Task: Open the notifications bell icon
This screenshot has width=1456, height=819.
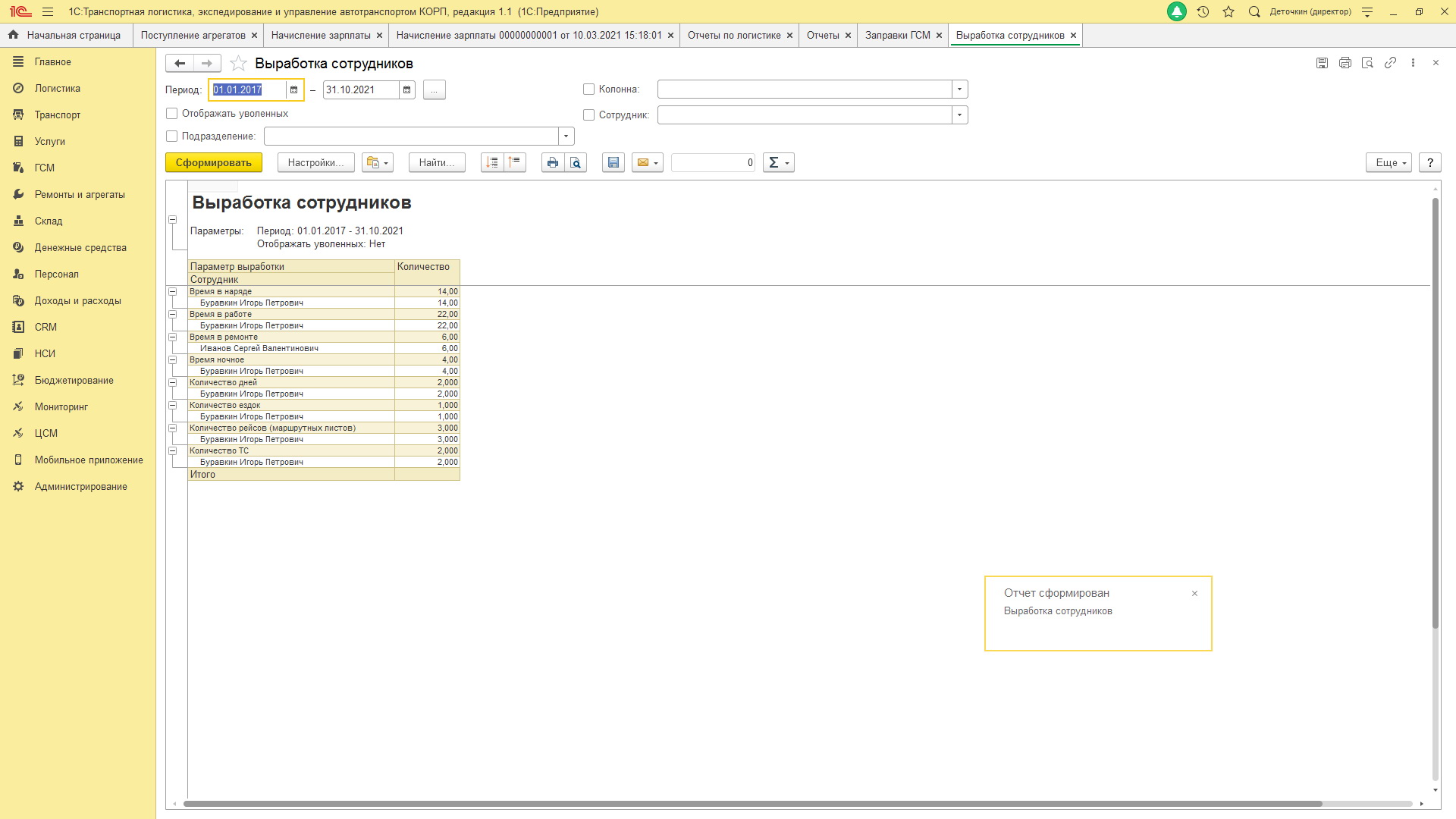Action: (x=1176, y=11)
